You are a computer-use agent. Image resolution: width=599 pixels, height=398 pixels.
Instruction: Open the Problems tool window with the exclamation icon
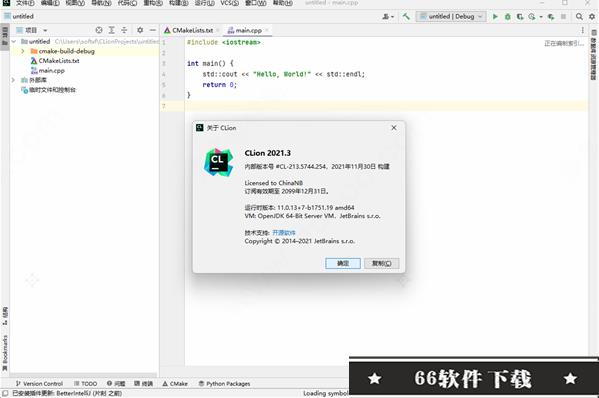116,383
